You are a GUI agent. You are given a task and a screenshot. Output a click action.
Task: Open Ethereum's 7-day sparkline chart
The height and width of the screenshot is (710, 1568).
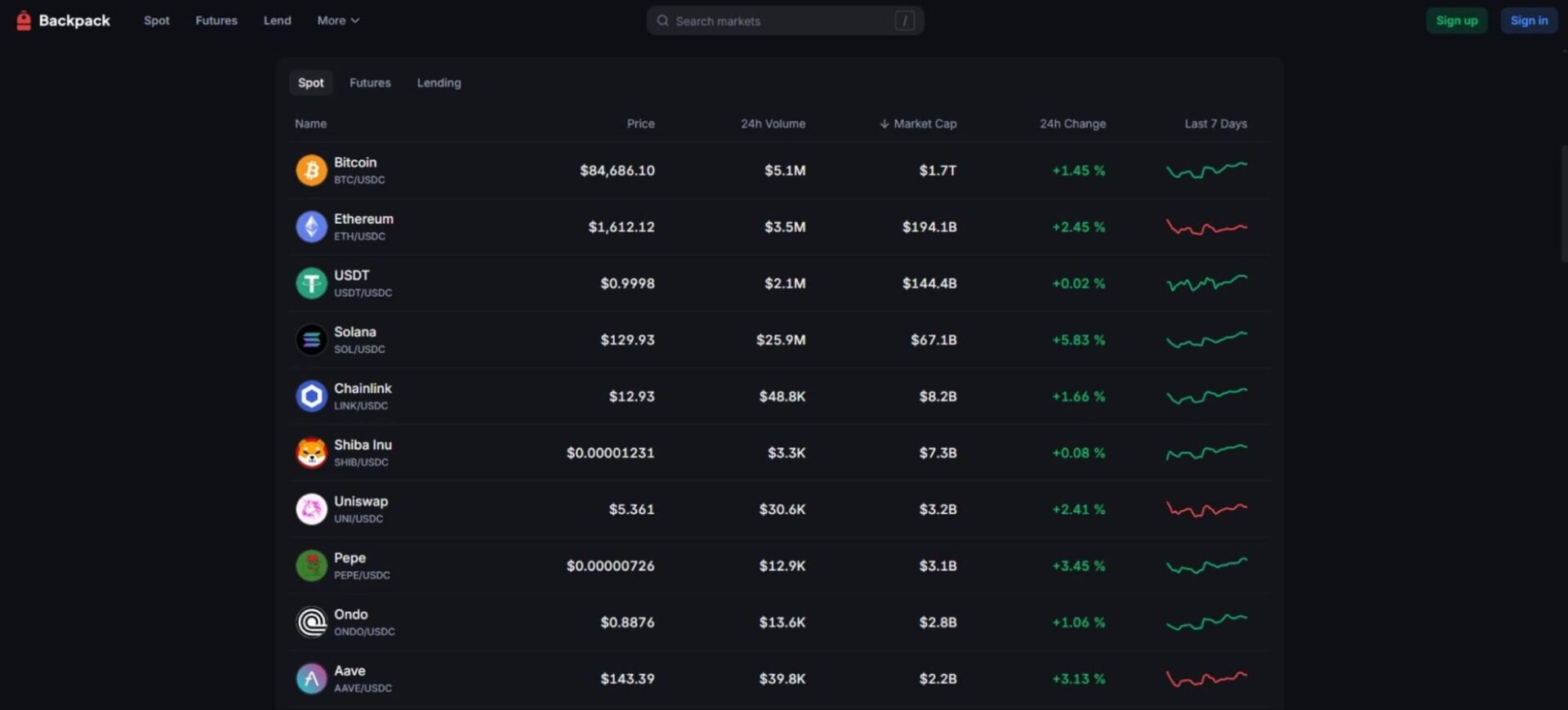(x=1206, y=227)
